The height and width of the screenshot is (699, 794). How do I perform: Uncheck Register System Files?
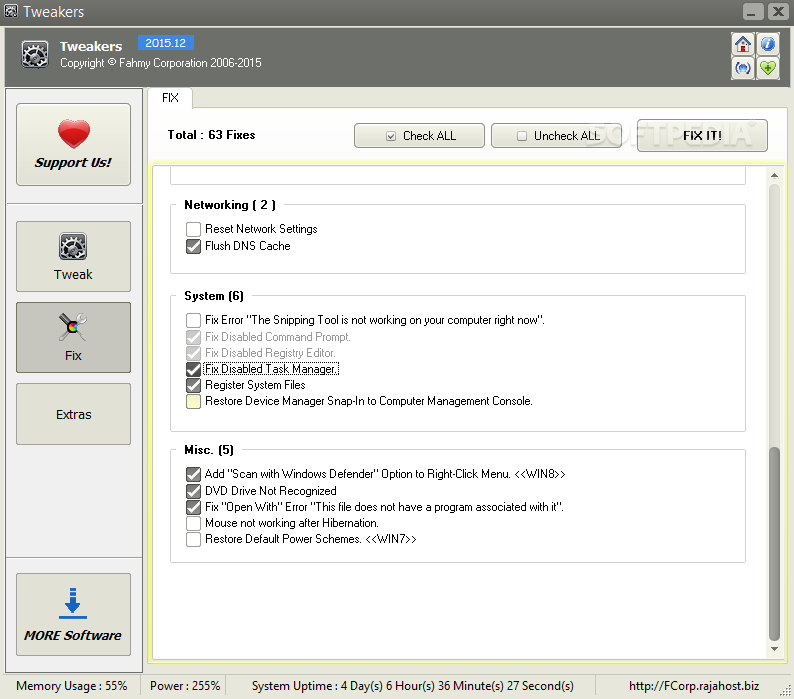point(193,385)
